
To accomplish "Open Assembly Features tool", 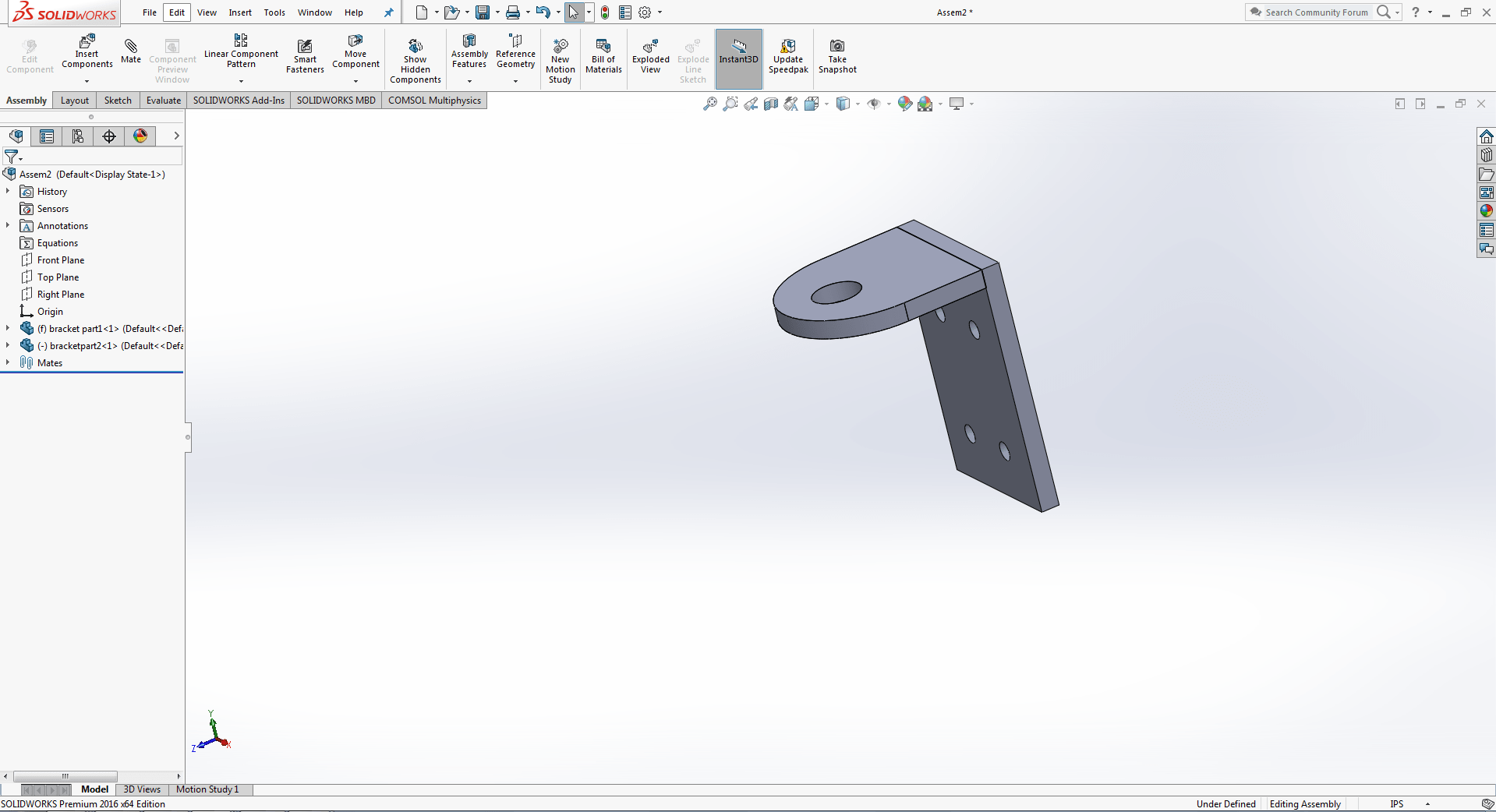I will tap(469, 51).
